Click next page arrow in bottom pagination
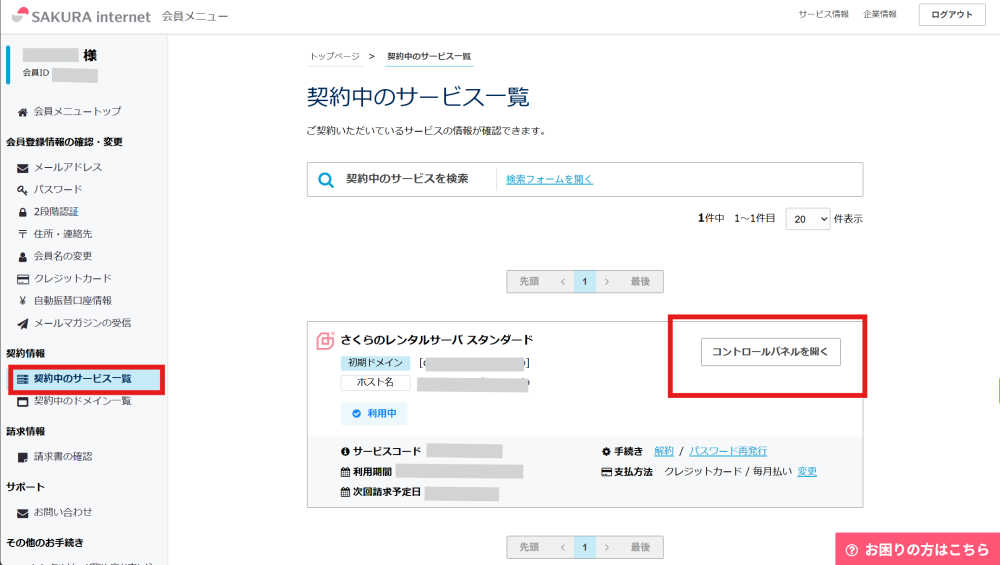The height and width of the screenshot is (565, 1000). [x=607, y=547]
